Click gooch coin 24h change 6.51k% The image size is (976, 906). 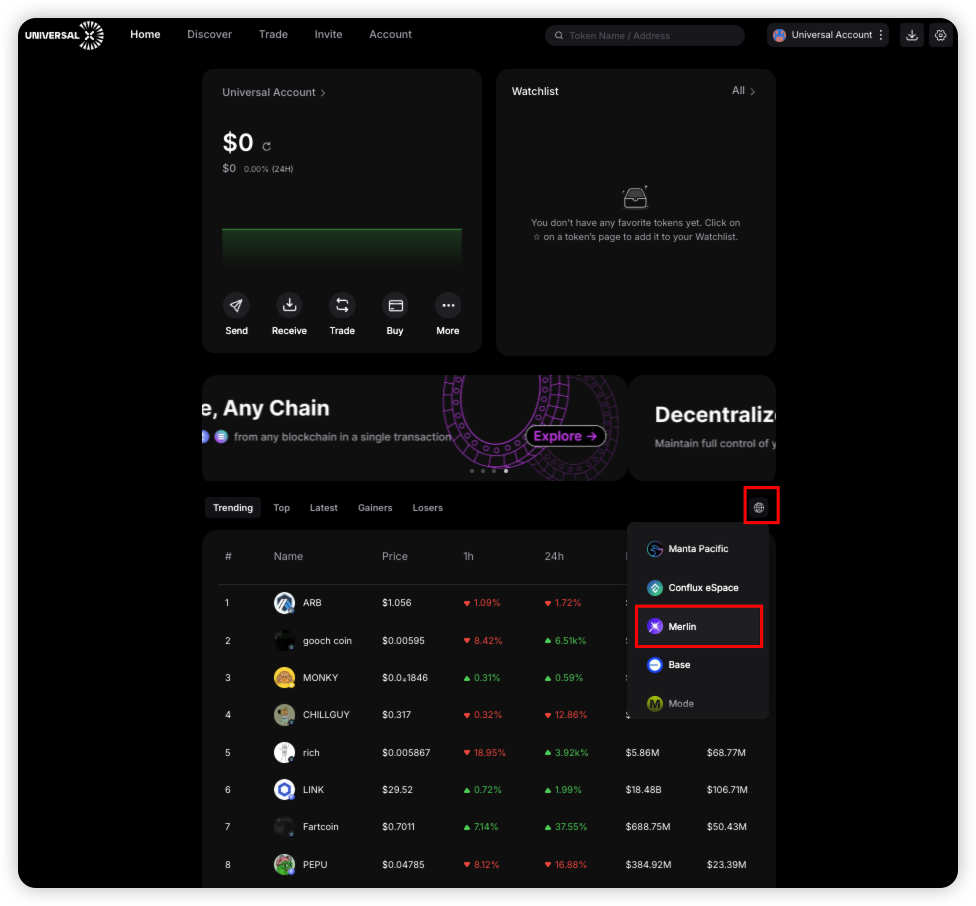[566, 640]
